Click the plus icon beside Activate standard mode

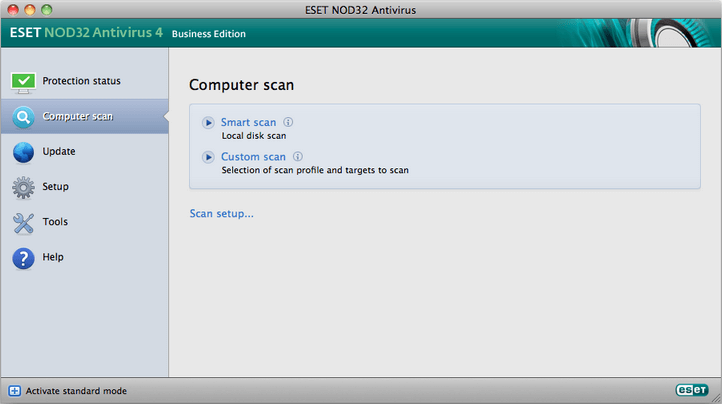[14, 391]
